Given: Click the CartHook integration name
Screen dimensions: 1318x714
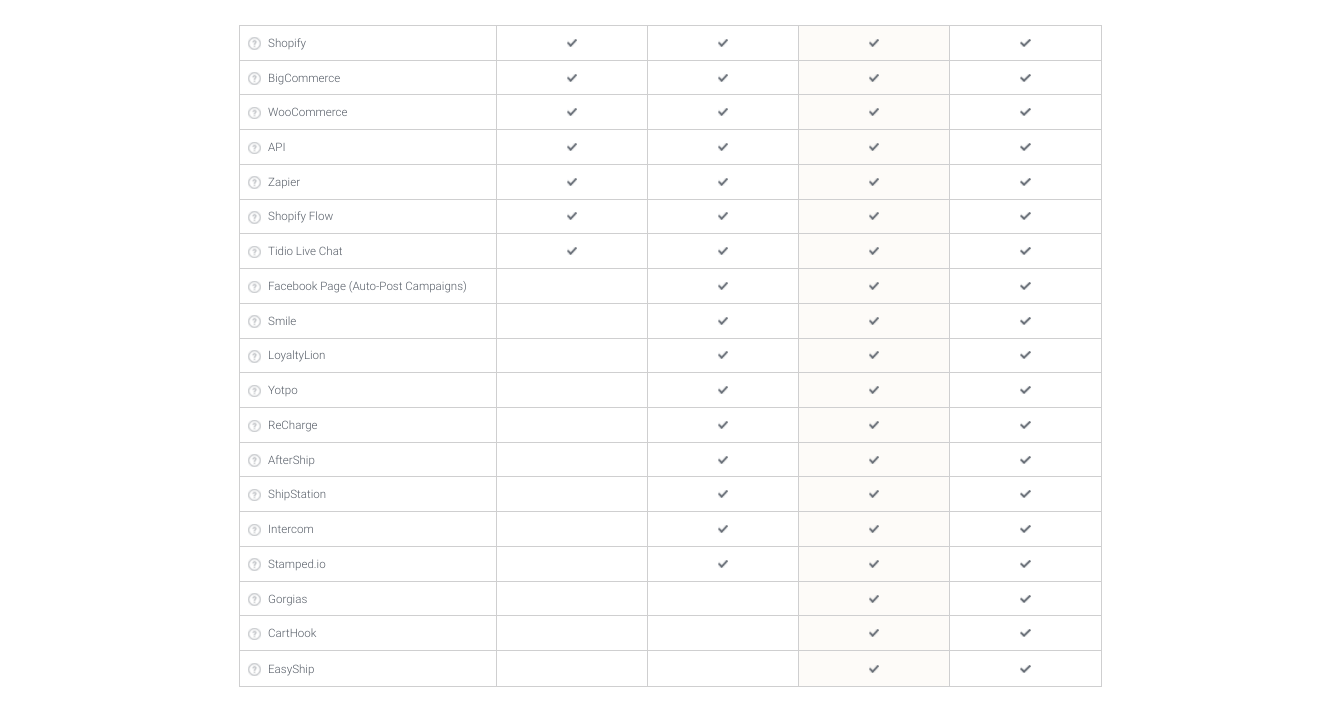Looking at the screenshot, I should 292,633.
